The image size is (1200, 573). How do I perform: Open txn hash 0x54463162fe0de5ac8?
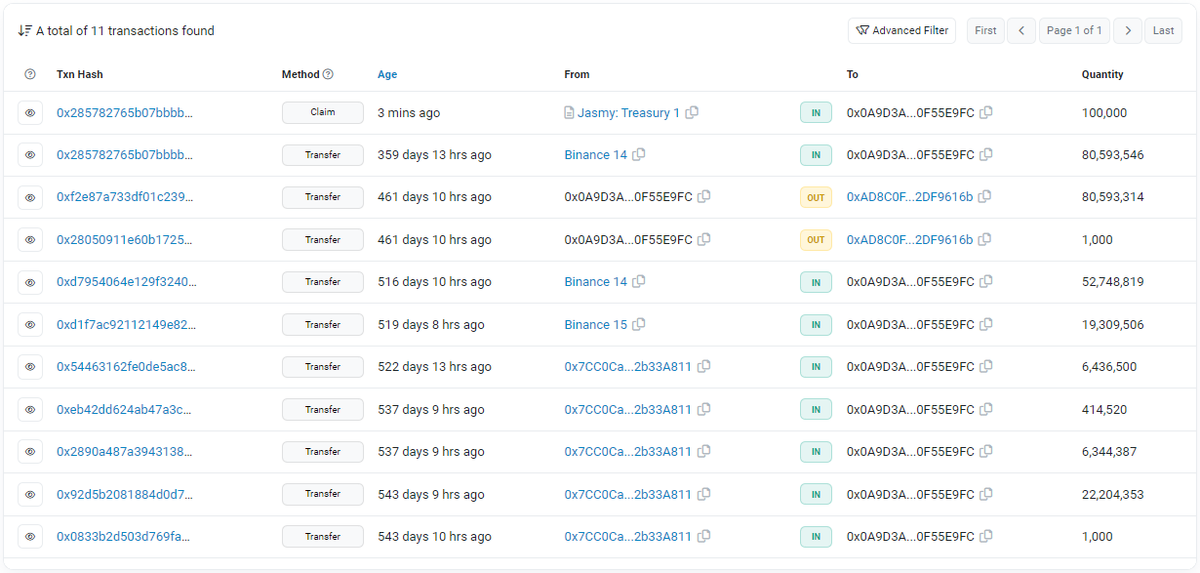127,367
